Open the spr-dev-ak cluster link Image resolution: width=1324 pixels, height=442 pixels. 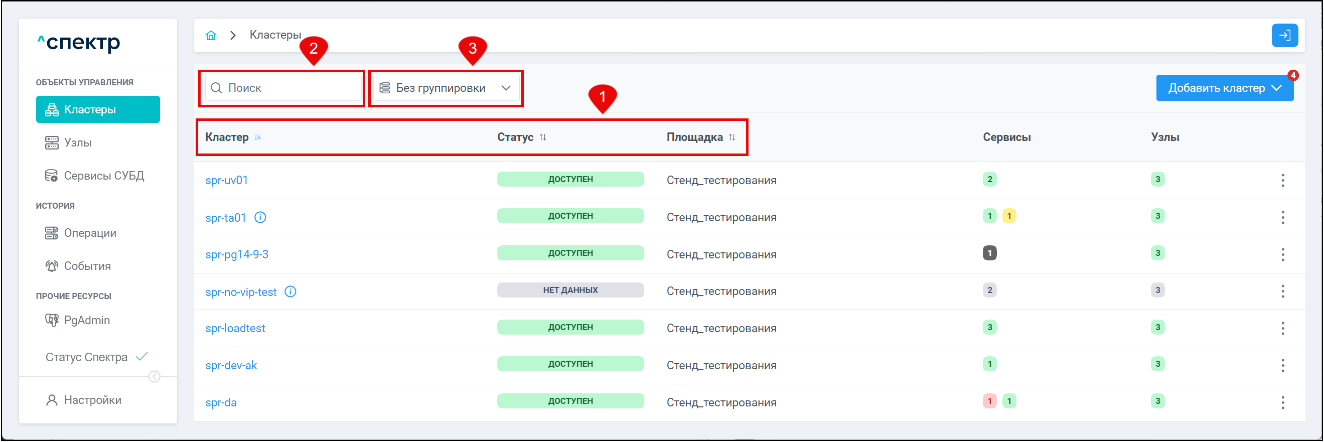click(231, 365)
